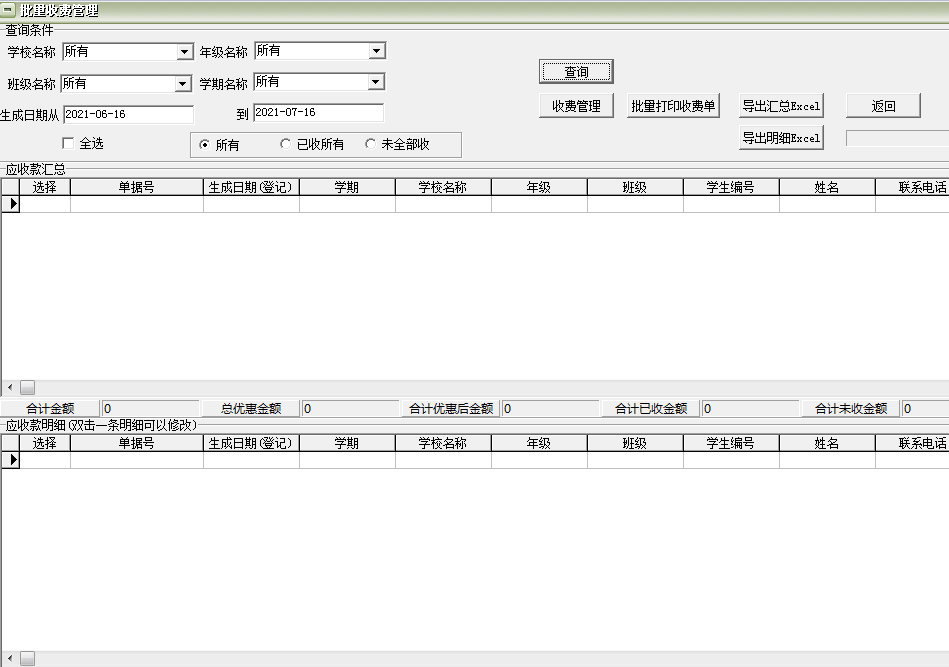Click 年级 column header in 应收款汇总
The height and width of the screenshot is (667, 949).
pos(539,188)
